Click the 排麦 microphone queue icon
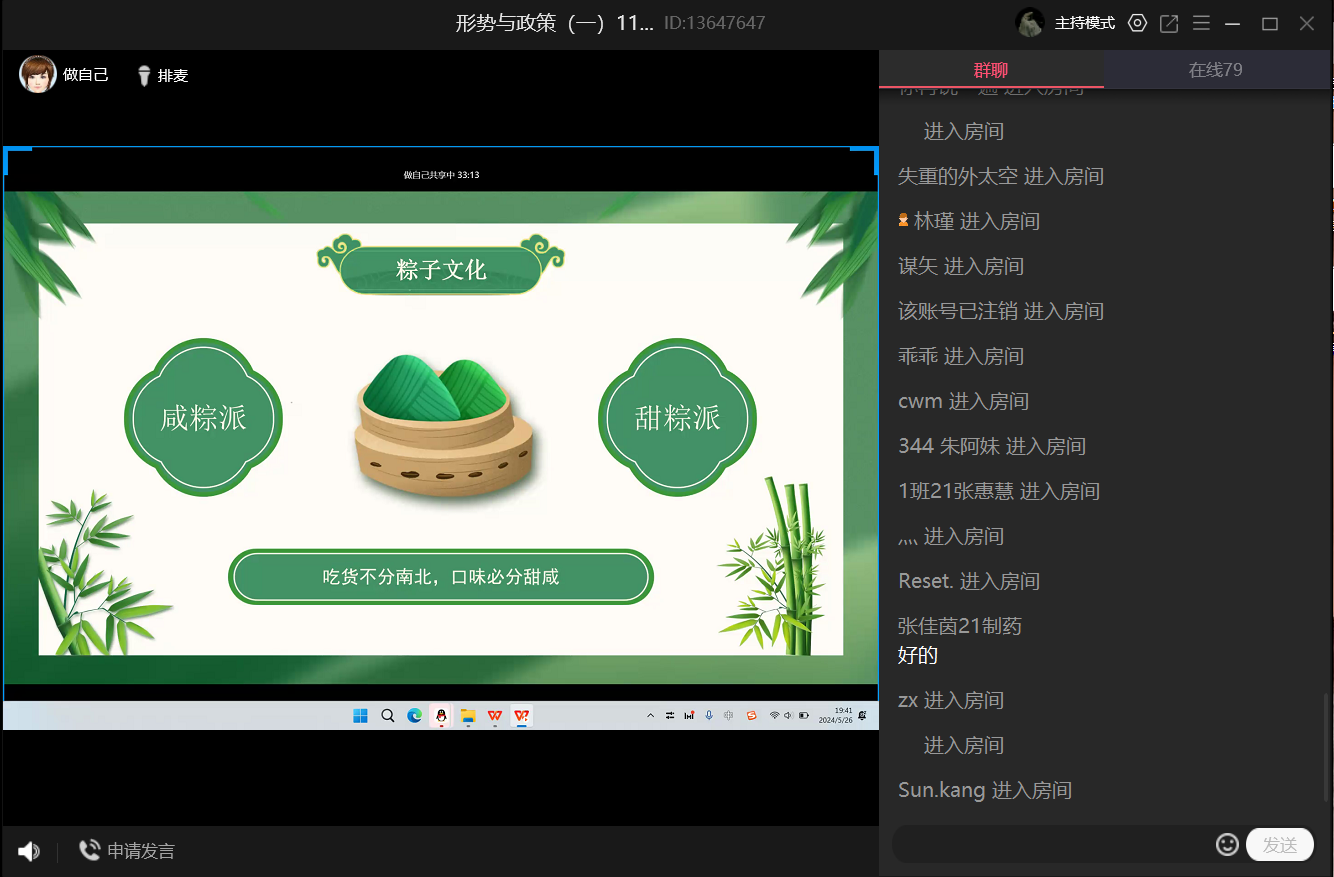 pyautogui.click(x=144, y=75)
